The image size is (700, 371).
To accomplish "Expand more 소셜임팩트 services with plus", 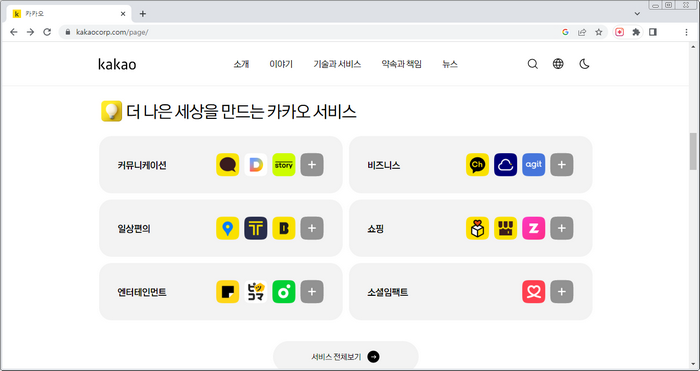I will pos(562,292).
